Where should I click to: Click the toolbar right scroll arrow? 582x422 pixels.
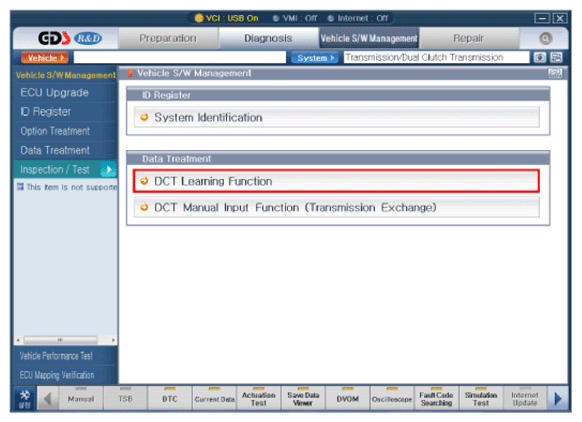click(558, 399)
